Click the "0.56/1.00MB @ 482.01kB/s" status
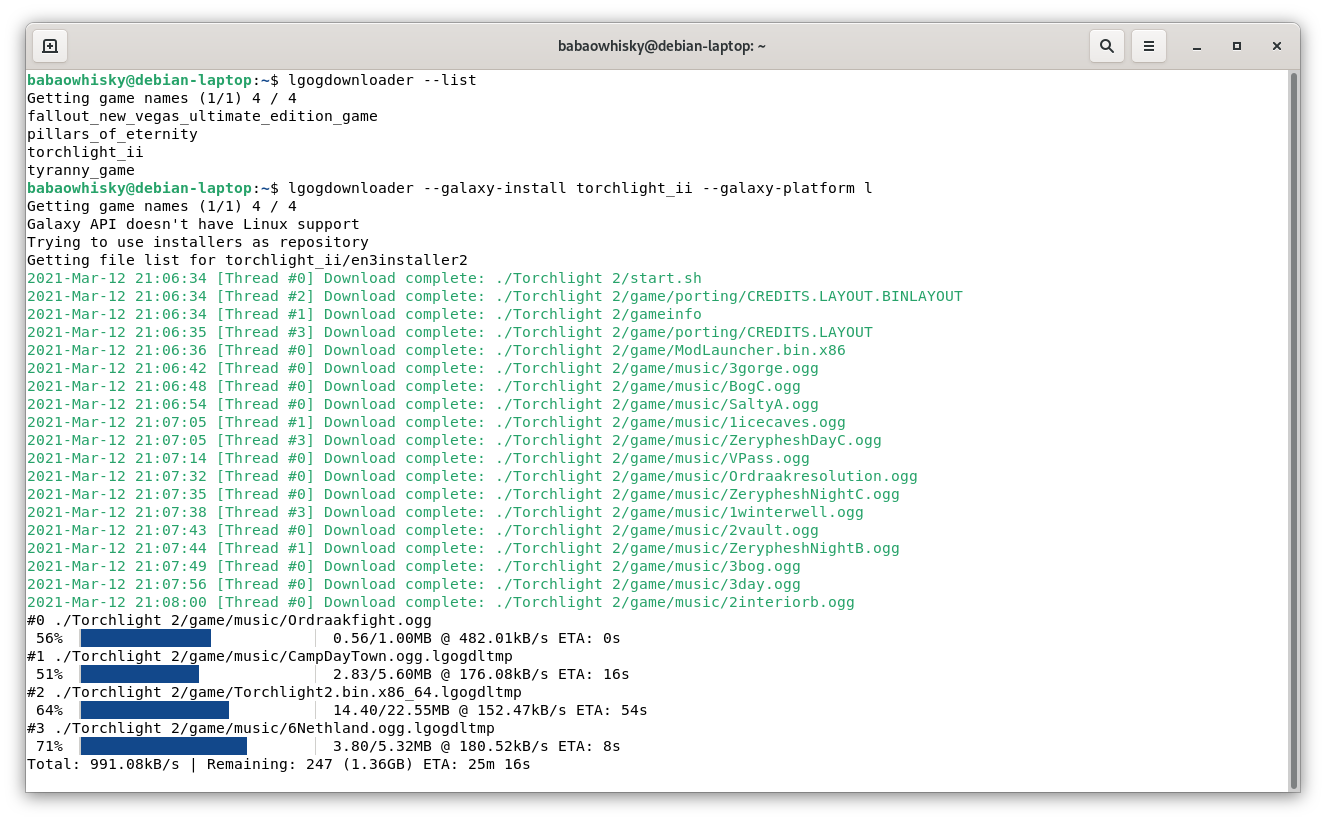 pyautogui.click(x=441, y=638)
